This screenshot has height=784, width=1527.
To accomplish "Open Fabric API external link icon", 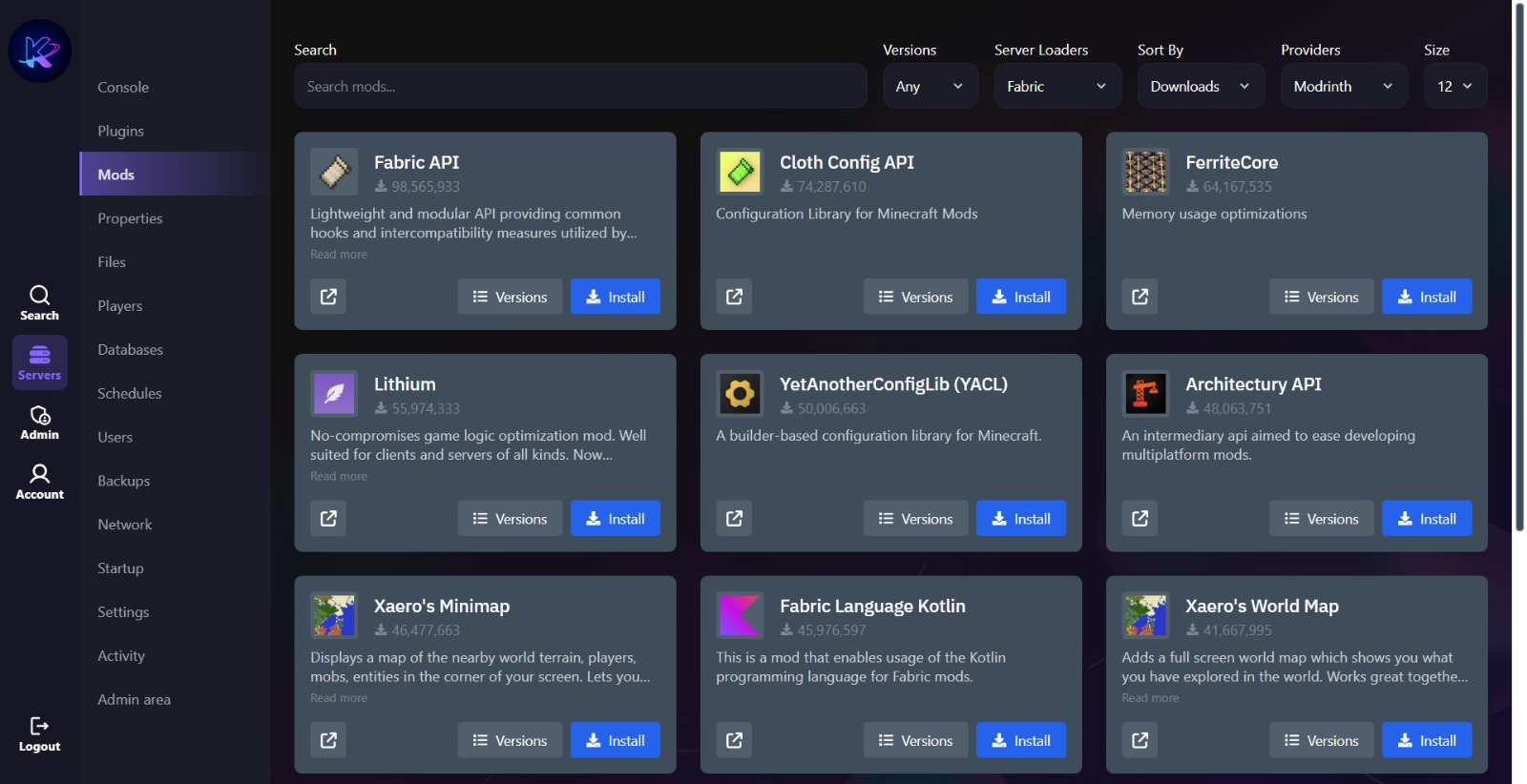I will 328,297.
